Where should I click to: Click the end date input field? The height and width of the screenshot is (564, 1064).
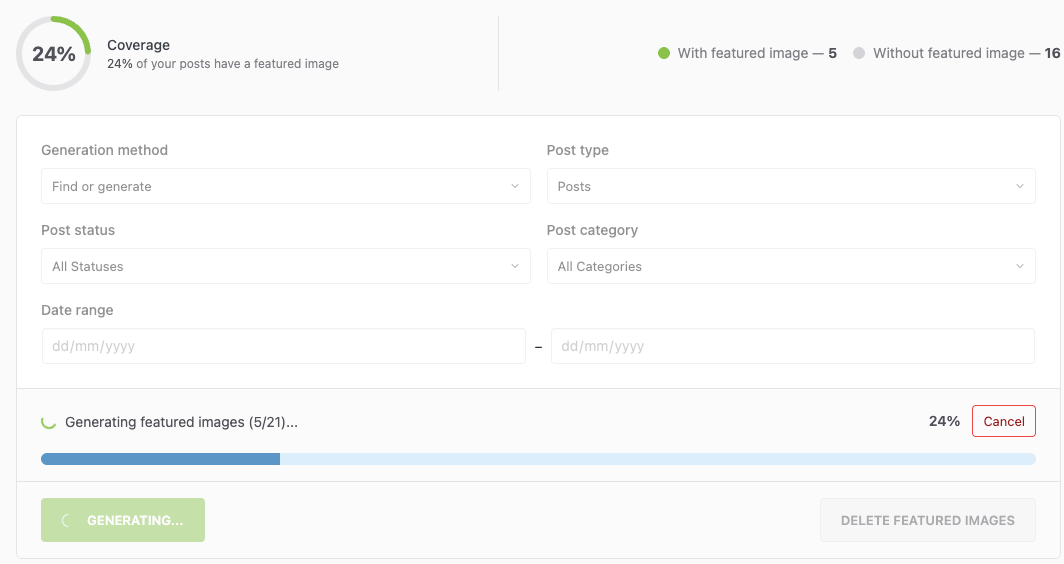point(792,346)
